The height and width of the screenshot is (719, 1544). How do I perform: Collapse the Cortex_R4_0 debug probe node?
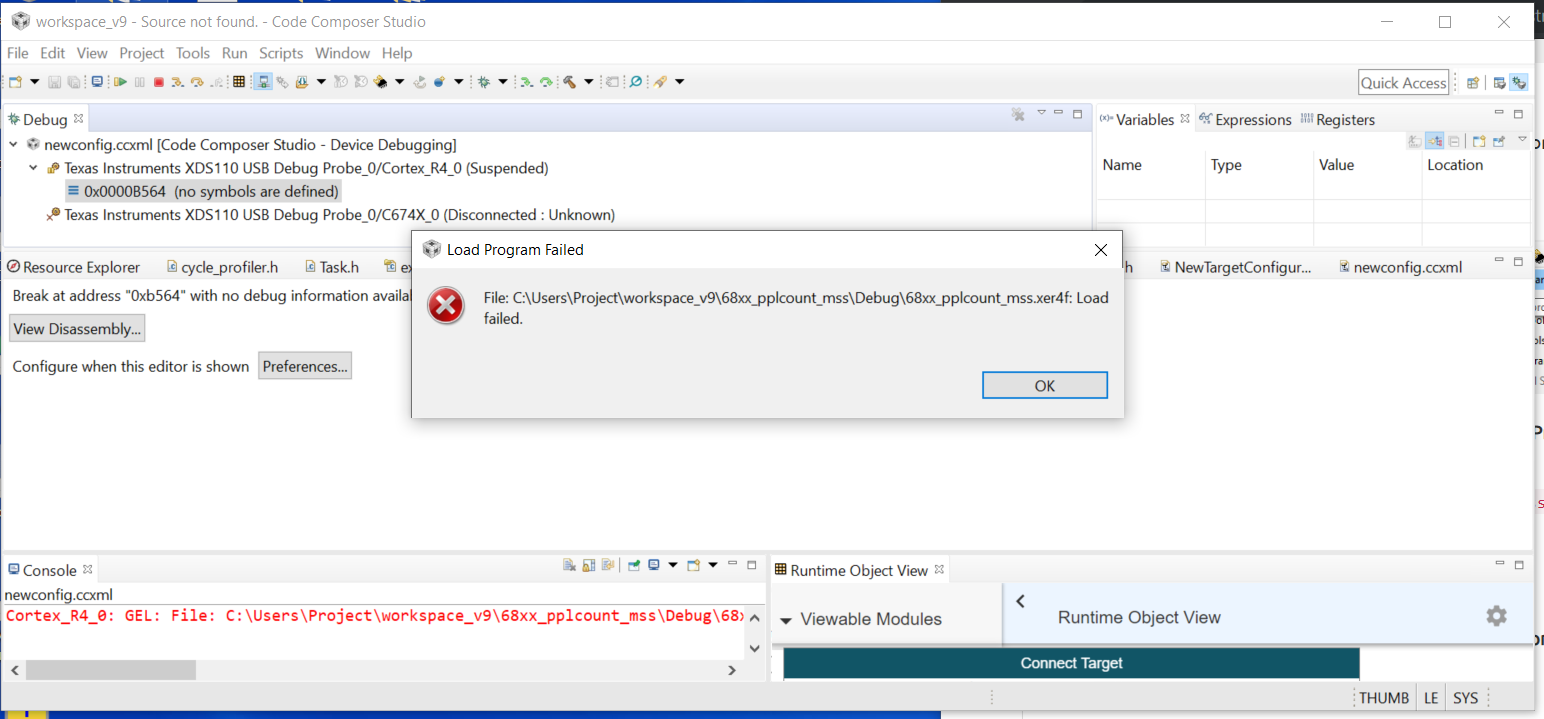coord(33,168)
